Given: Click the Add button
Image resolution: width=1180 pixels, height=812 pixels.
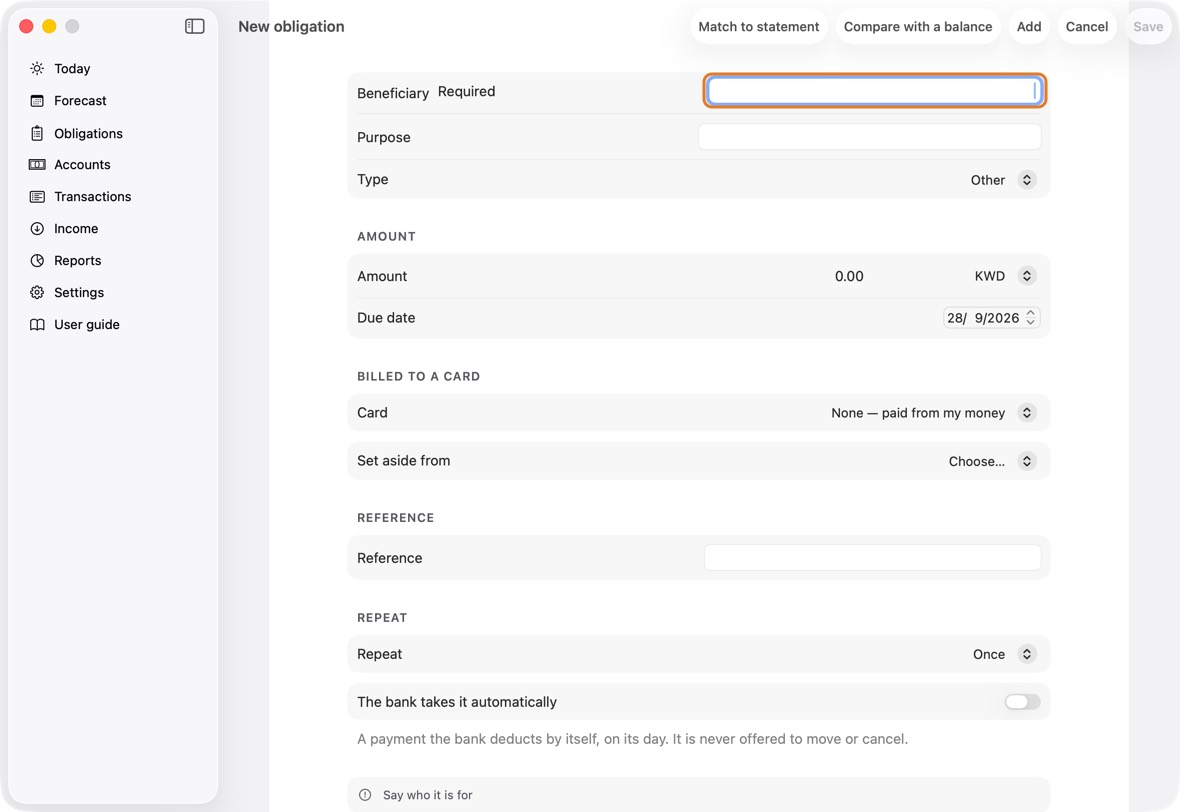Looking at the screenshot, I should click(1029, 26).
